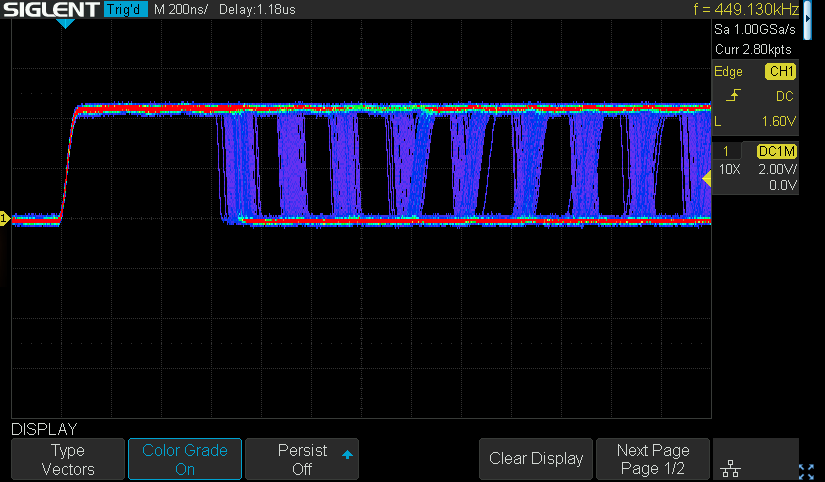Click the Sa 1.00GSa/s sample rate
The width and height of the screenshot is (825, 482).
click(x=754, y=29)
